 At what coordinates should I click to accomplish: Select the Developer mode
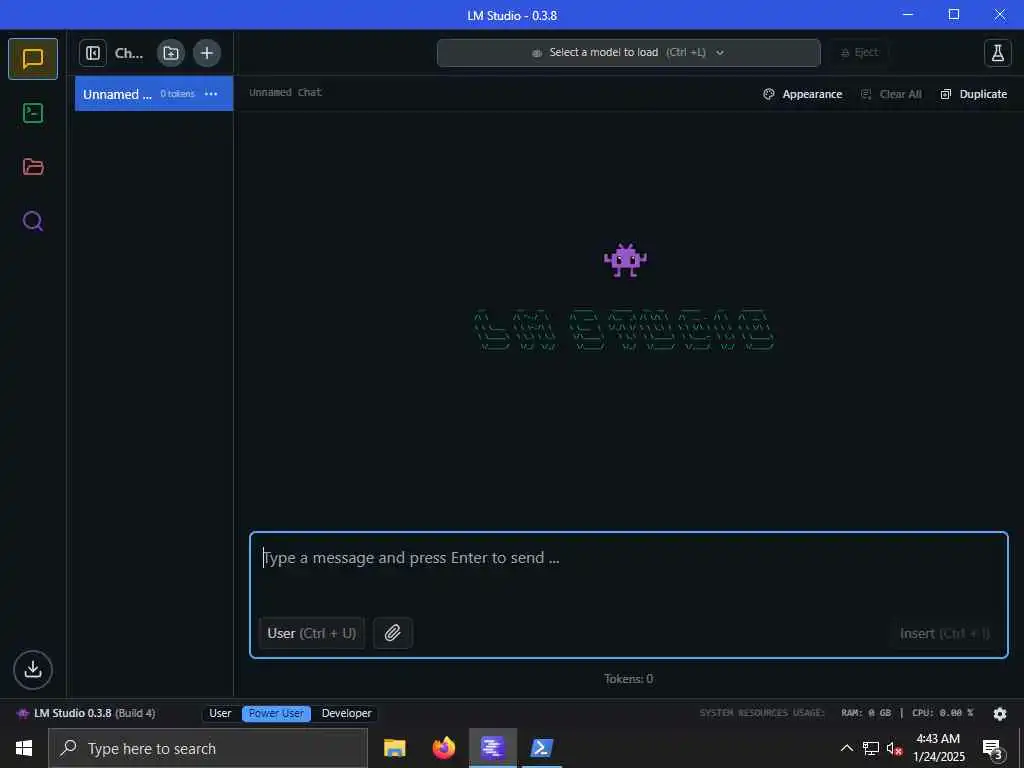click(x=346, y=713)
